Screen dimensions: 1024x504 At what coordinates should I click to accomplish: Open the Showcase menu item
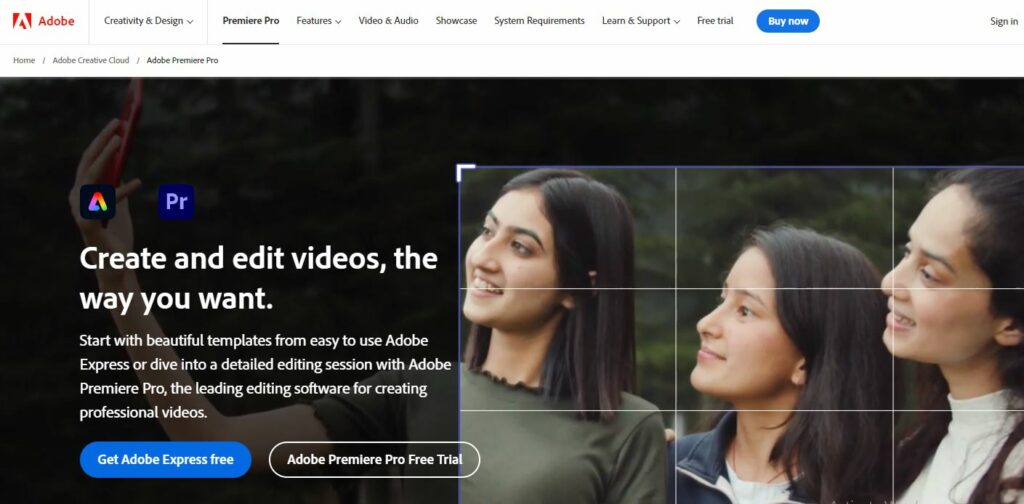coord(456,21)
